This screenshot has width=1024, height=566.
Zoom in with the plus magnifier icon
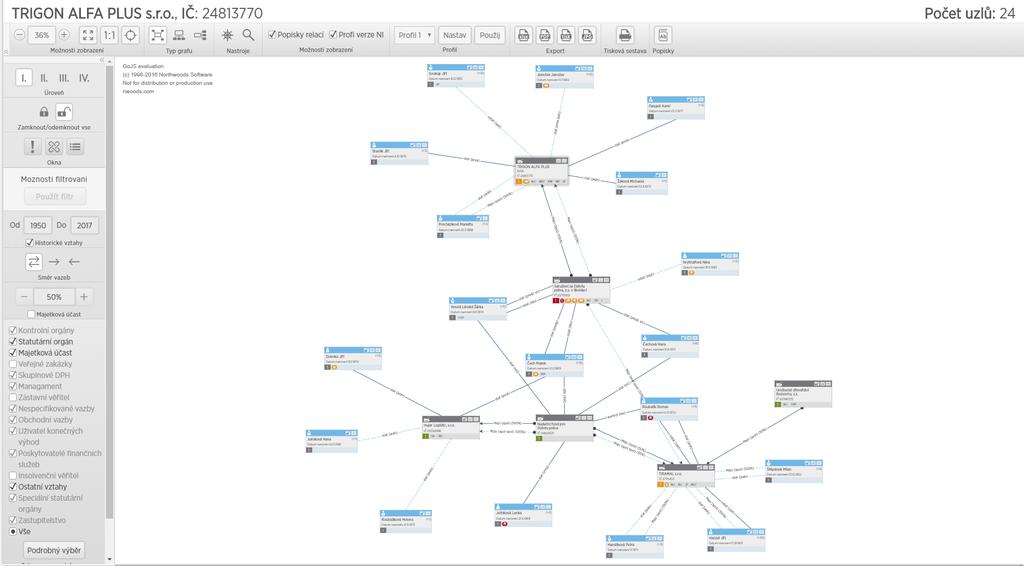click(x=64, y=35)
